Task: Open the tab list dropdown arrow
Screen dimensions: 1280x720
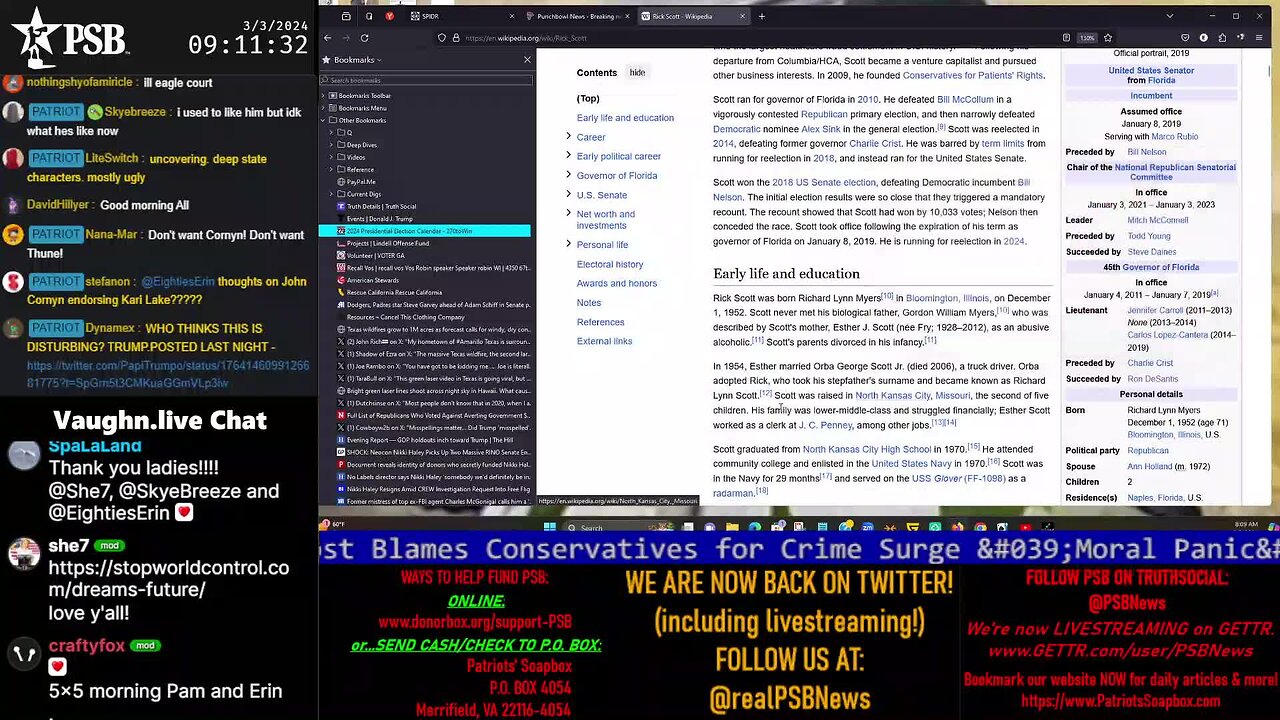Action: (x=1170, y=16)
